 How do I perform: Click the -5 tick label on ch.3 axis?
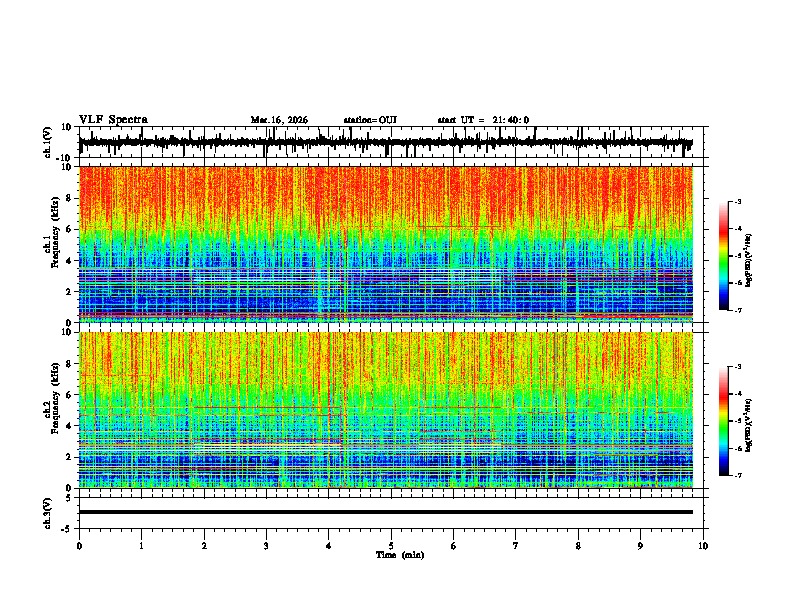(68, 529)
